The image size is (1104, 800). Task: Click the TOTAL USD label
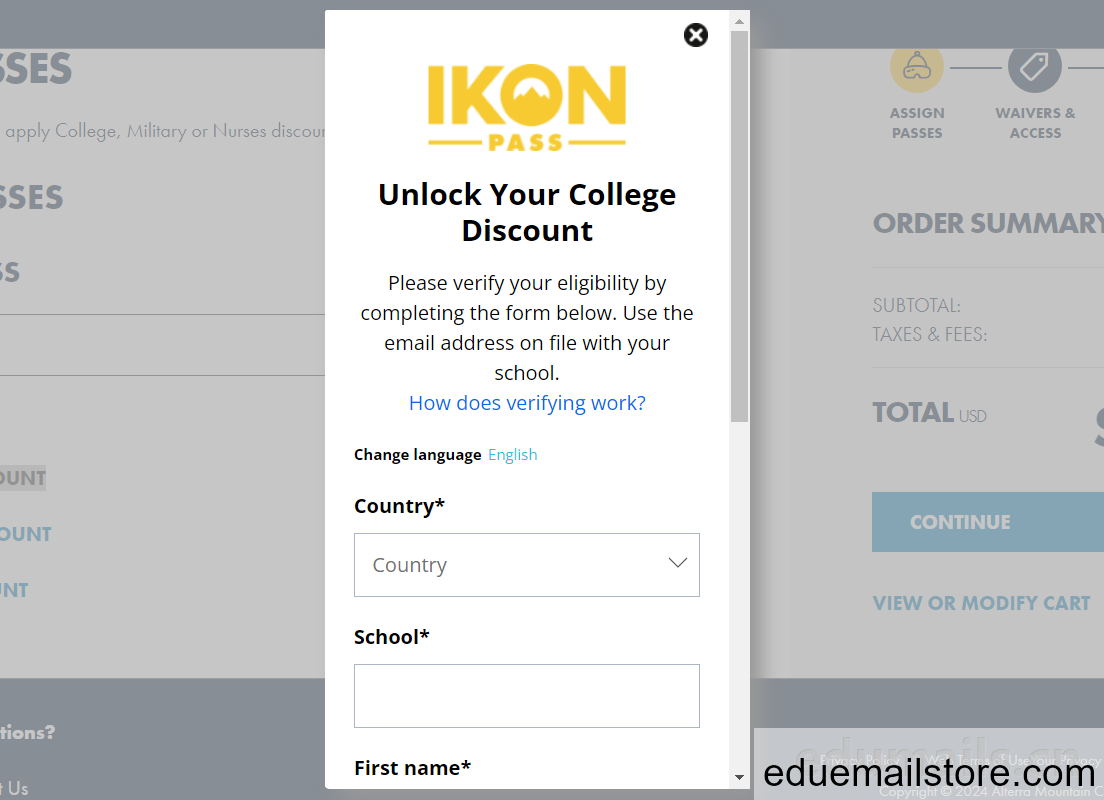click(x=929, y=413)
